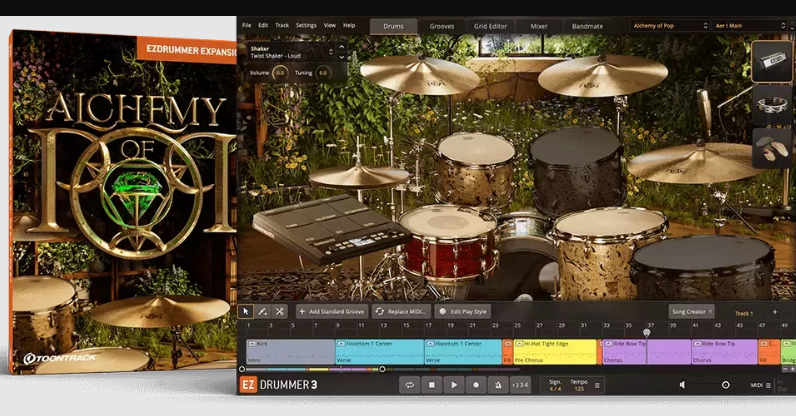Image resolution: width=796 pixels, height=416 pixels.
Task: Click the record button in the transport
Action: click(476, 385)
